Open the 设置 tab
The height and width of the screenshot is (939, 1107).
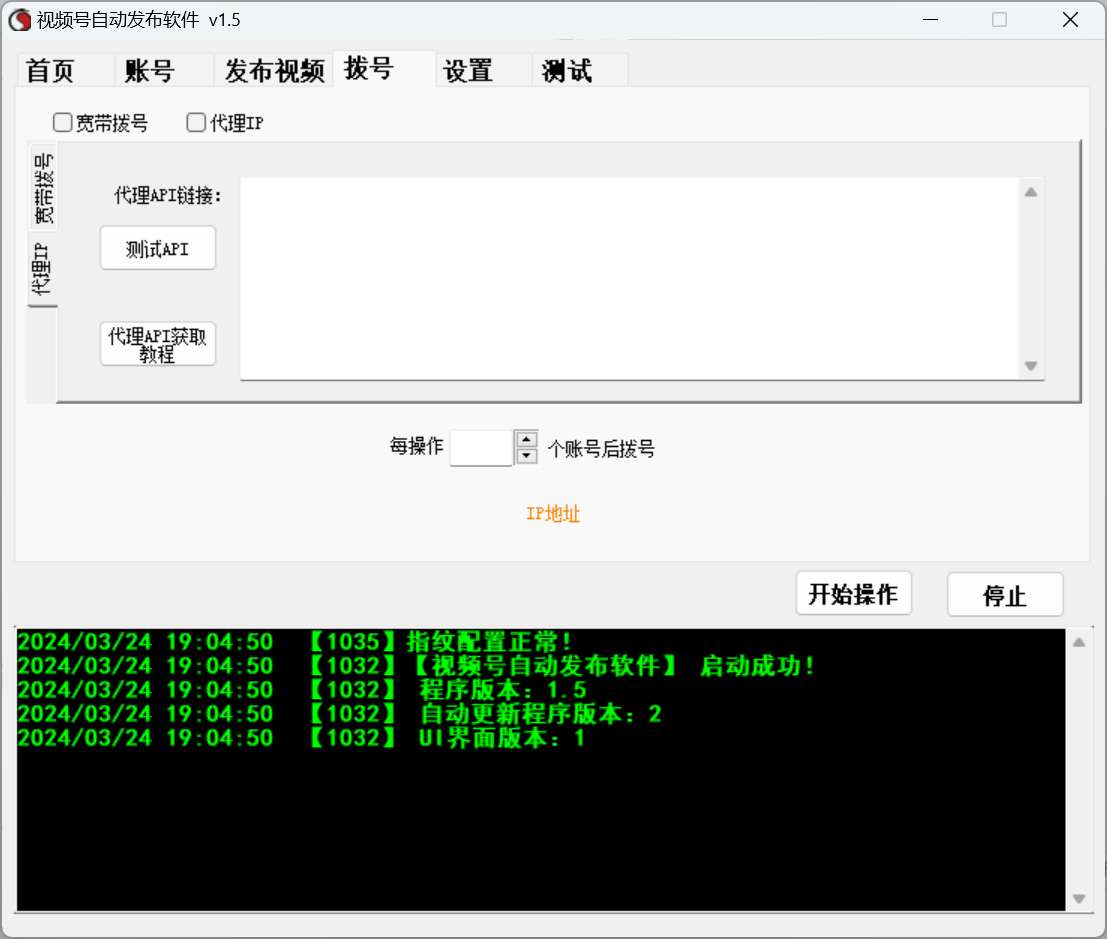pos(468,71)
